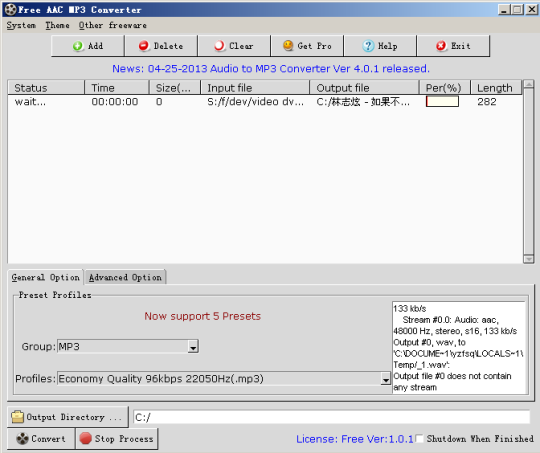Open the Other freeware menu
The height and width of the screenshot is (453, 540).
coord(113,25)
